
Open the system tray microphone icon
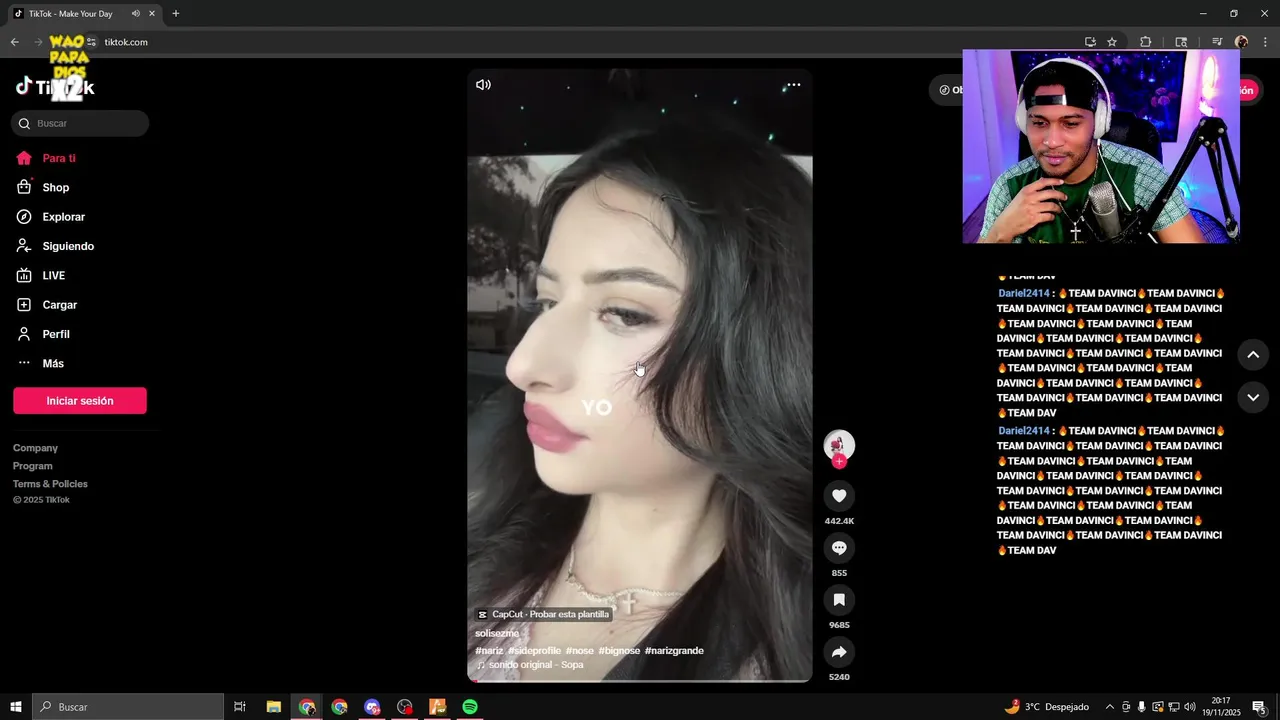pyautogui.click(x=1142, y=707)
